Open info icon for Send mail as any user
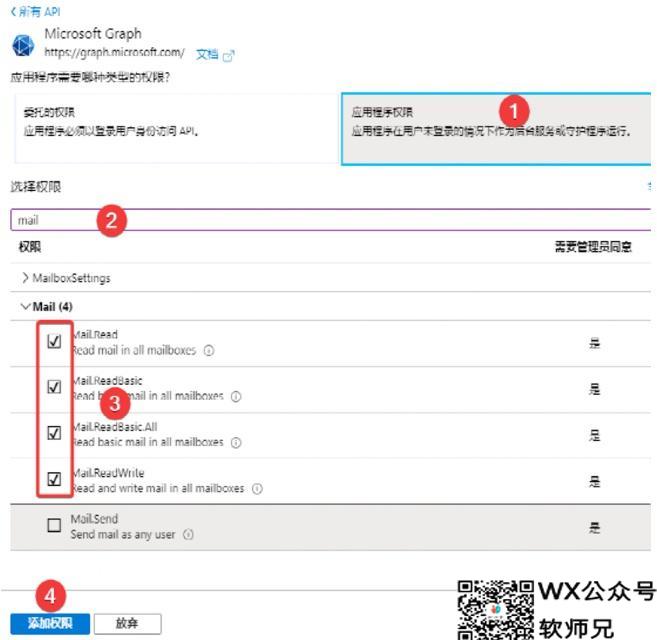 (189, 535)
